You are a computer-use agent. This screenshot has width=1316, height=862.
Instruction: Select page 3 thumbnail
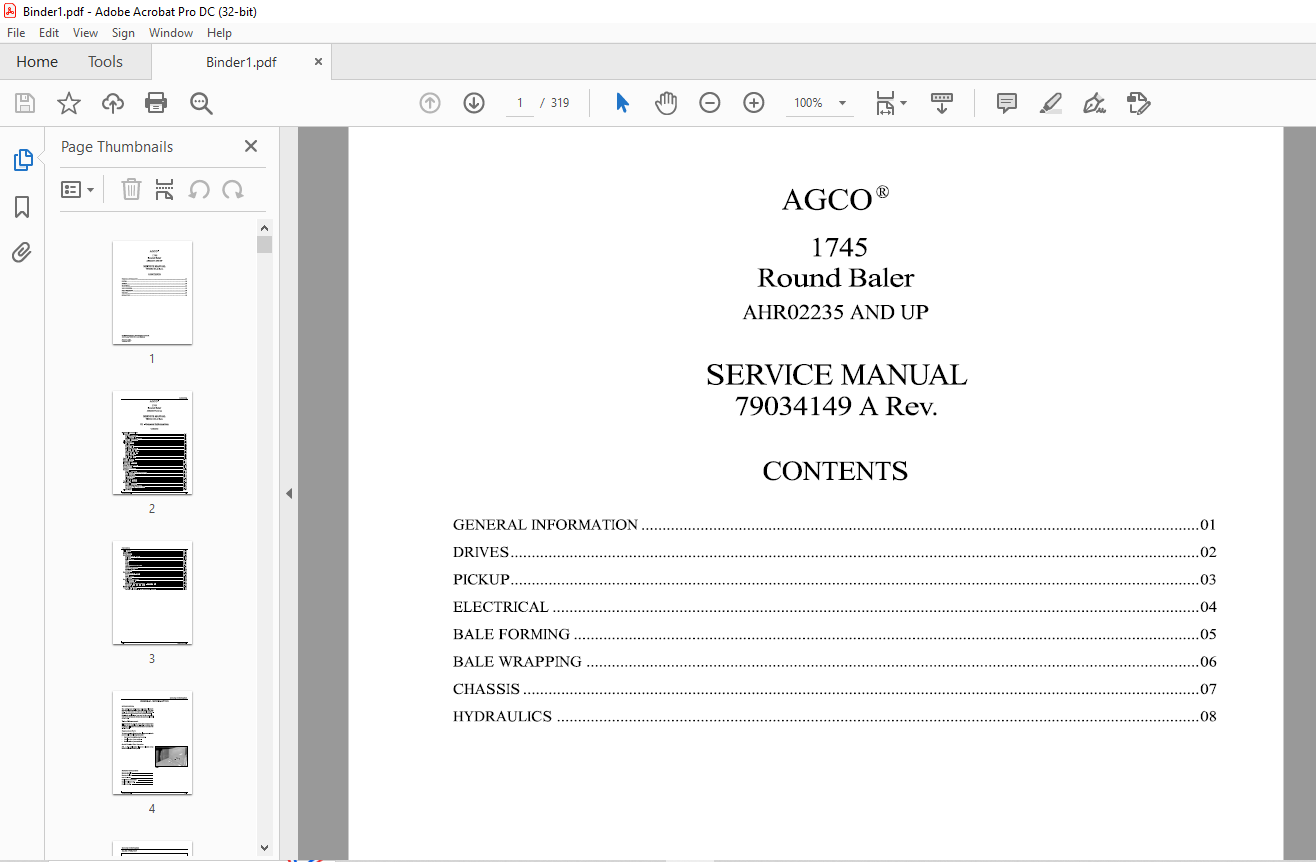152,592
